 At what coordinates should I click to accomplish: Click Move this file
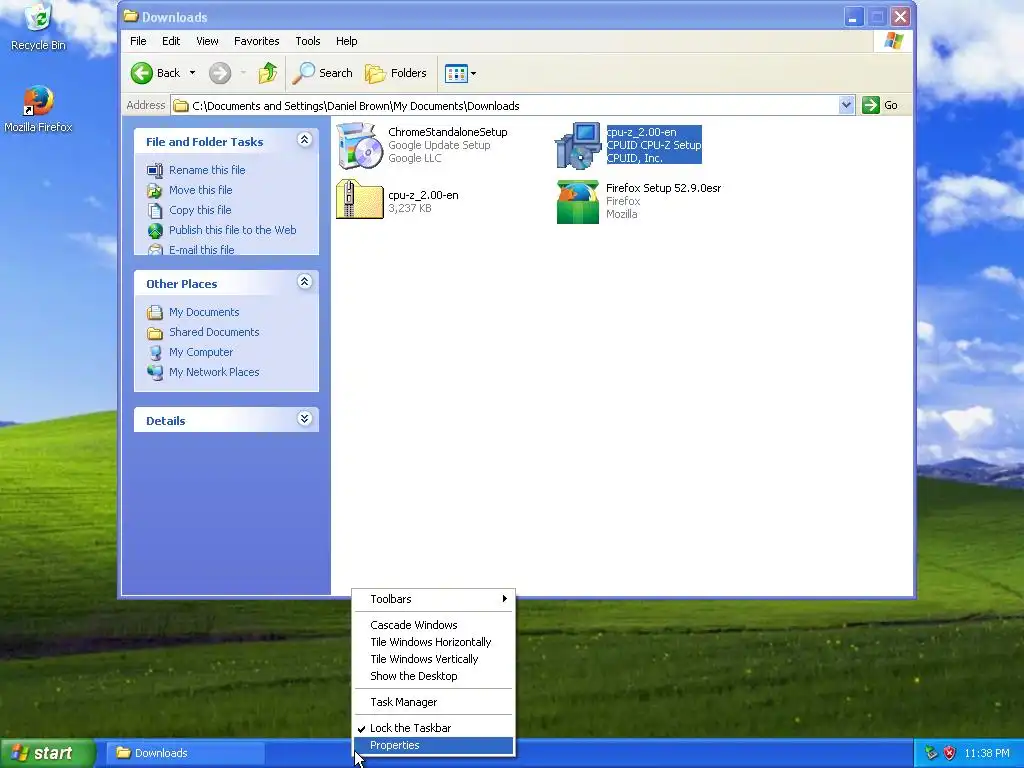pyautogui.click(x=200, y=190)
